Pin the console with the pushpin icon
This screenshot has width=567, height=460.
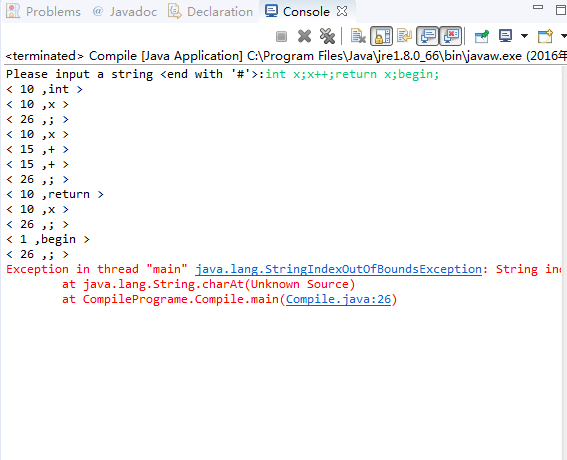(482, 36)
